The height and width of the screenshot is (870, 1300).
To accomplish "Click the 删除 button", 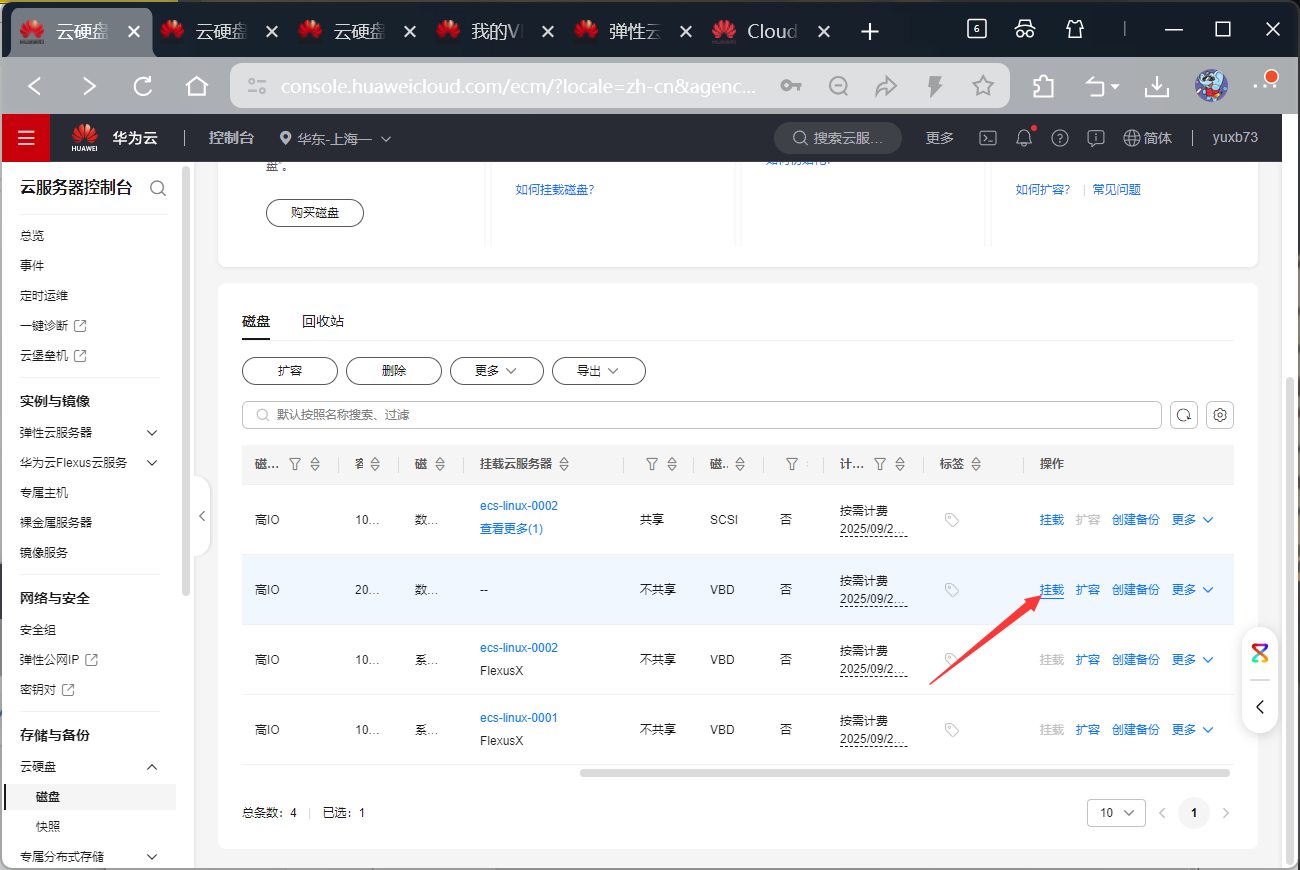I will click(394, 370).
